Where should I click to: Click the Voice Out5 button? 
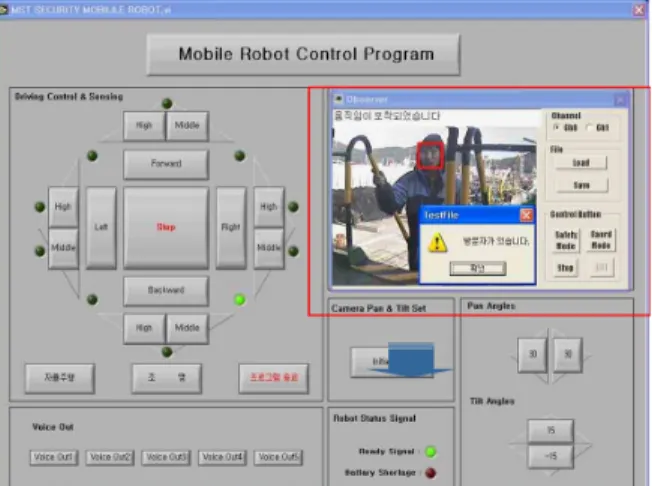coord(278,457)
